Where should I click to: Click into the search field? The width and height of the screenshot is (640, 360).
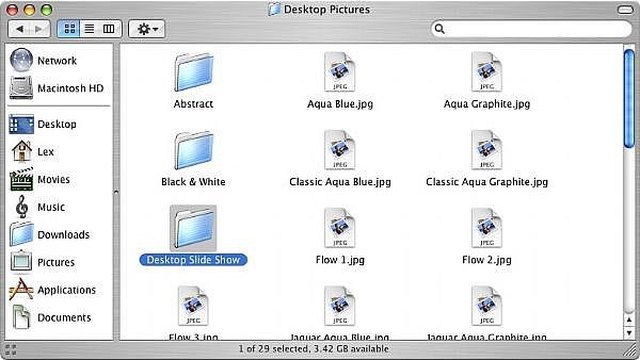pyautogui.click(x=531, y=29)
